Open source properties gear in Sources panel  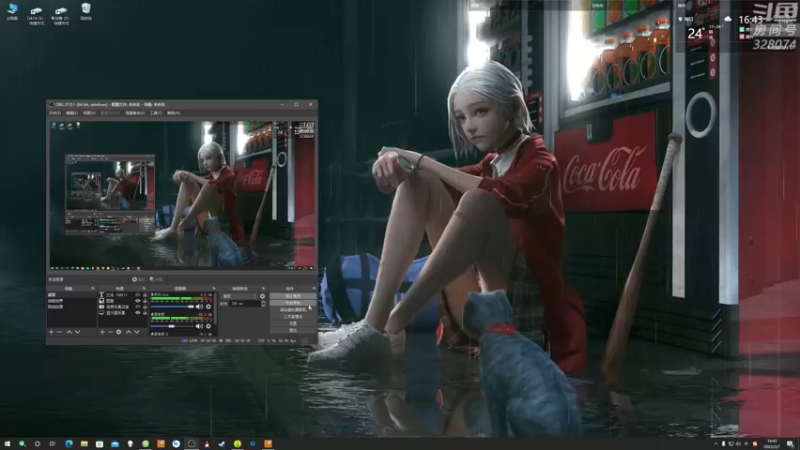click(119, 332)
